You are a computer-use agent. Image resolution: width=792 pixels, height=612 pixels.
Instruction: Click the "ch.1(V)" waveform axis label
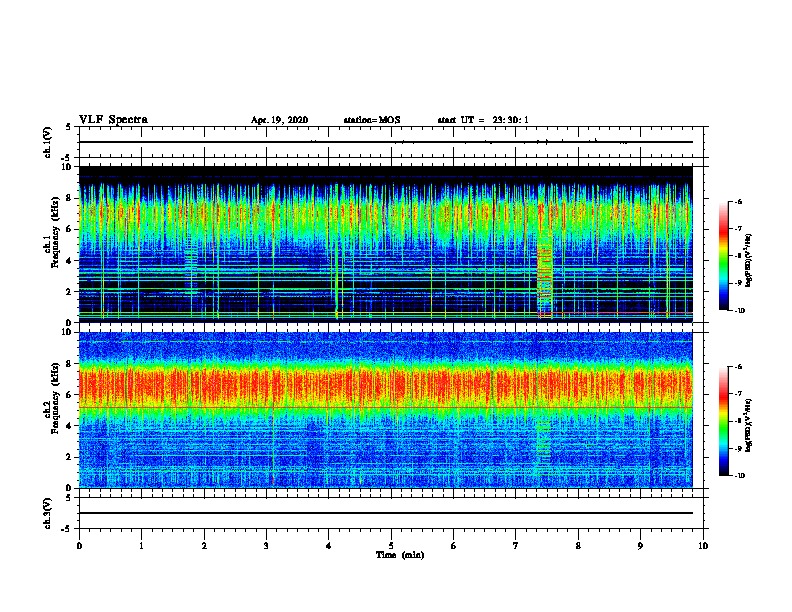click(x=47, y=142)
